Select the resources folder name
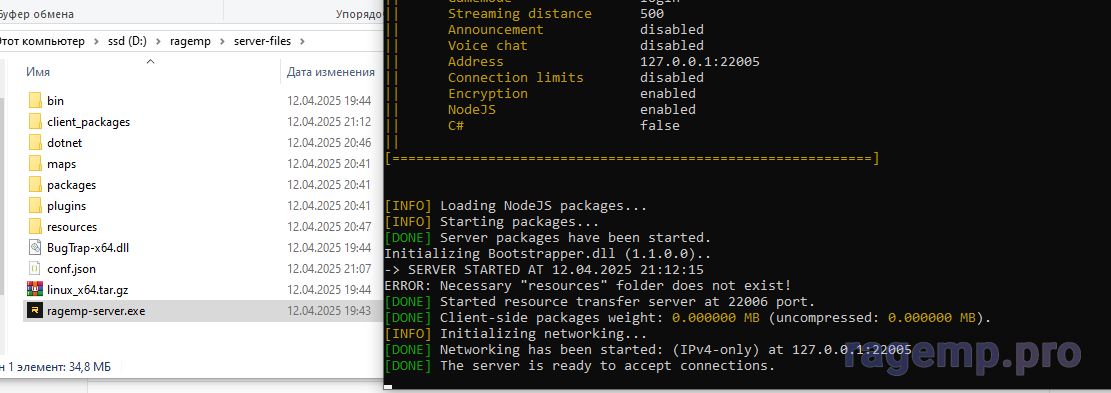Image resolution: width=1111 pixels, height=393 pixels. [72, 227]
